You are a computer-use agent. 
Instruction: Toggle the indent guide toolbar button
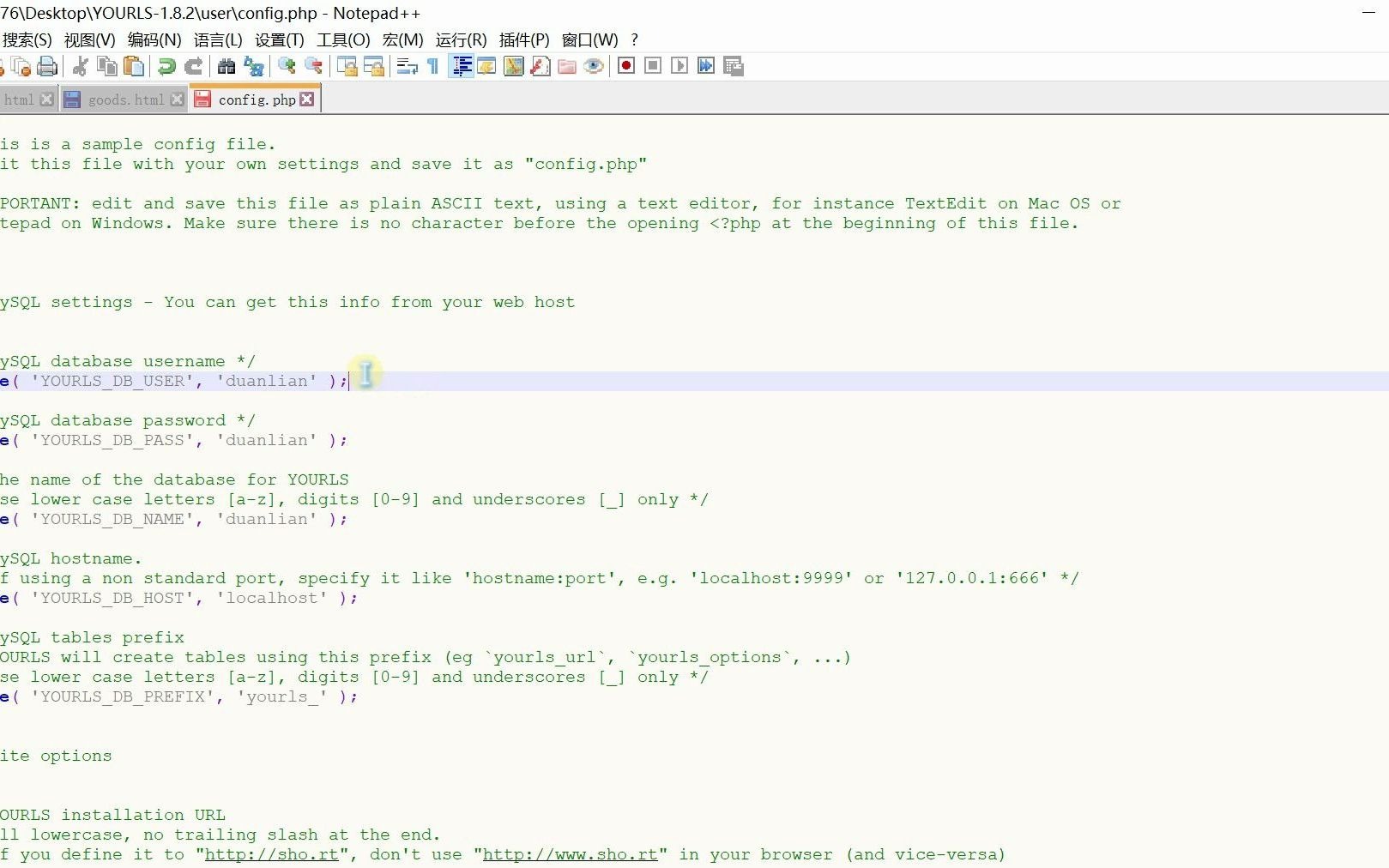pyautogui.click(x=462, y=66)
